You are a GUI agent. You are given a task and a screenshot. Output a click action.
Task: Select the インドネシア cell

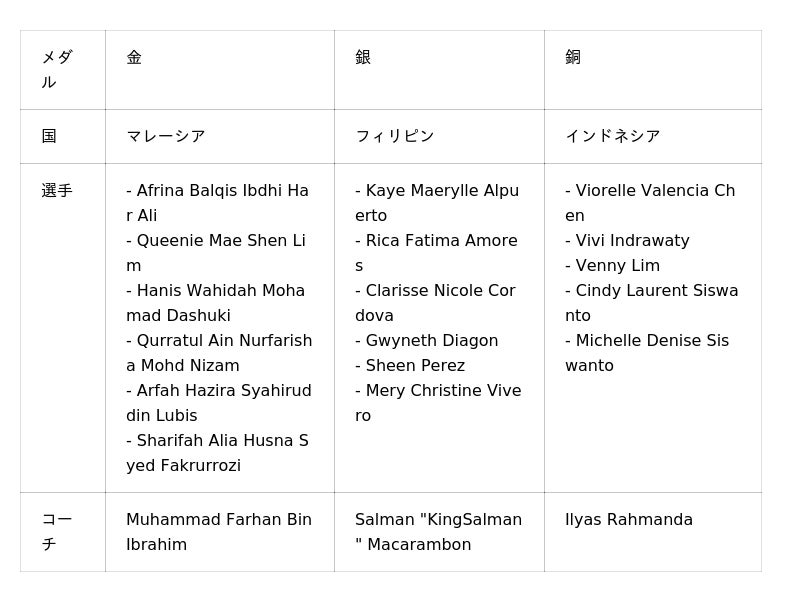tap(613, 137)
